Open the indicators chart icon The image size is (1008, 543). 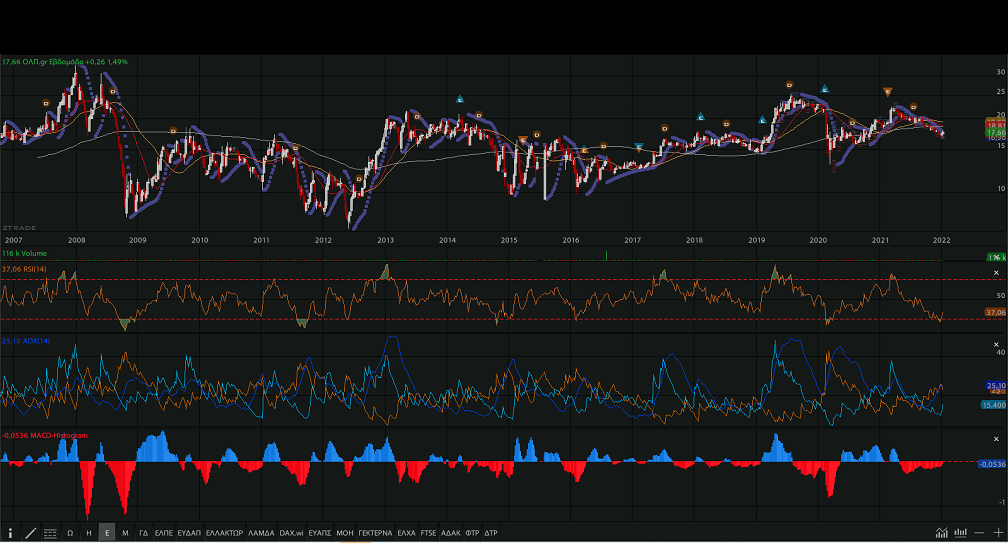tap(942, 532)
